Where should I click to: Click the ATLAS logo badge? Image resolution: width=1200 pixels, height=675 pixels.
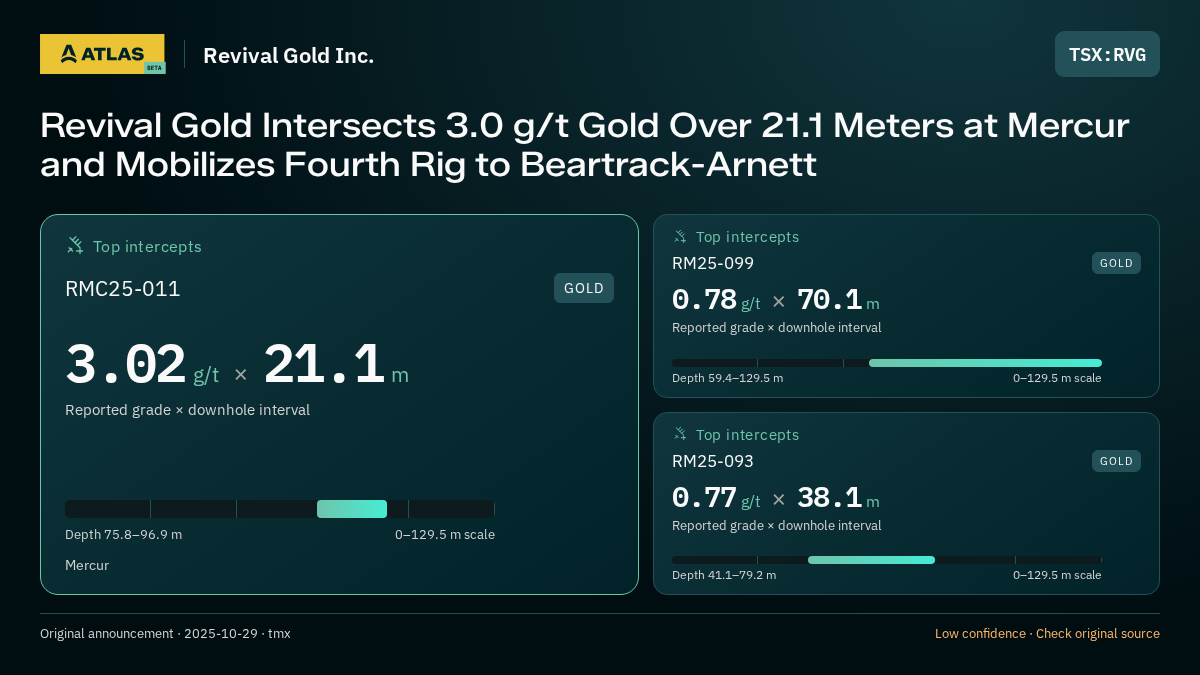(x=102, y=54)
